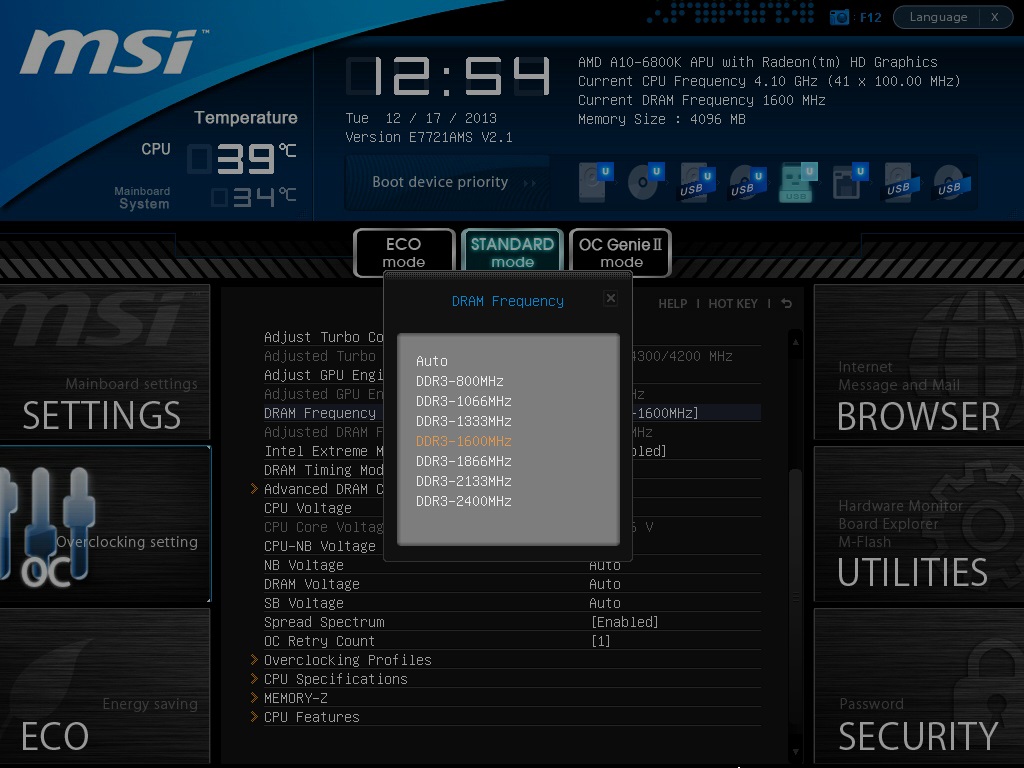Select DDR3-1866MHz option
The height and width of the screenshot is (768, 1024).
pyautogui.click(x=464, y=462)
